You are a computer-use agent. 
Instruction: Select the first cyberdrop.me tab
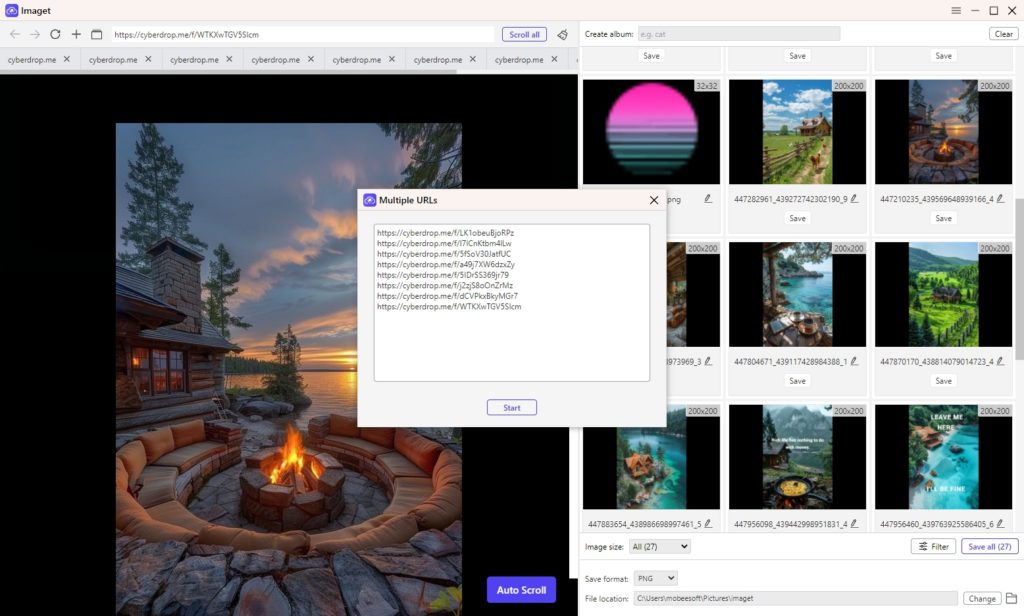31,60
